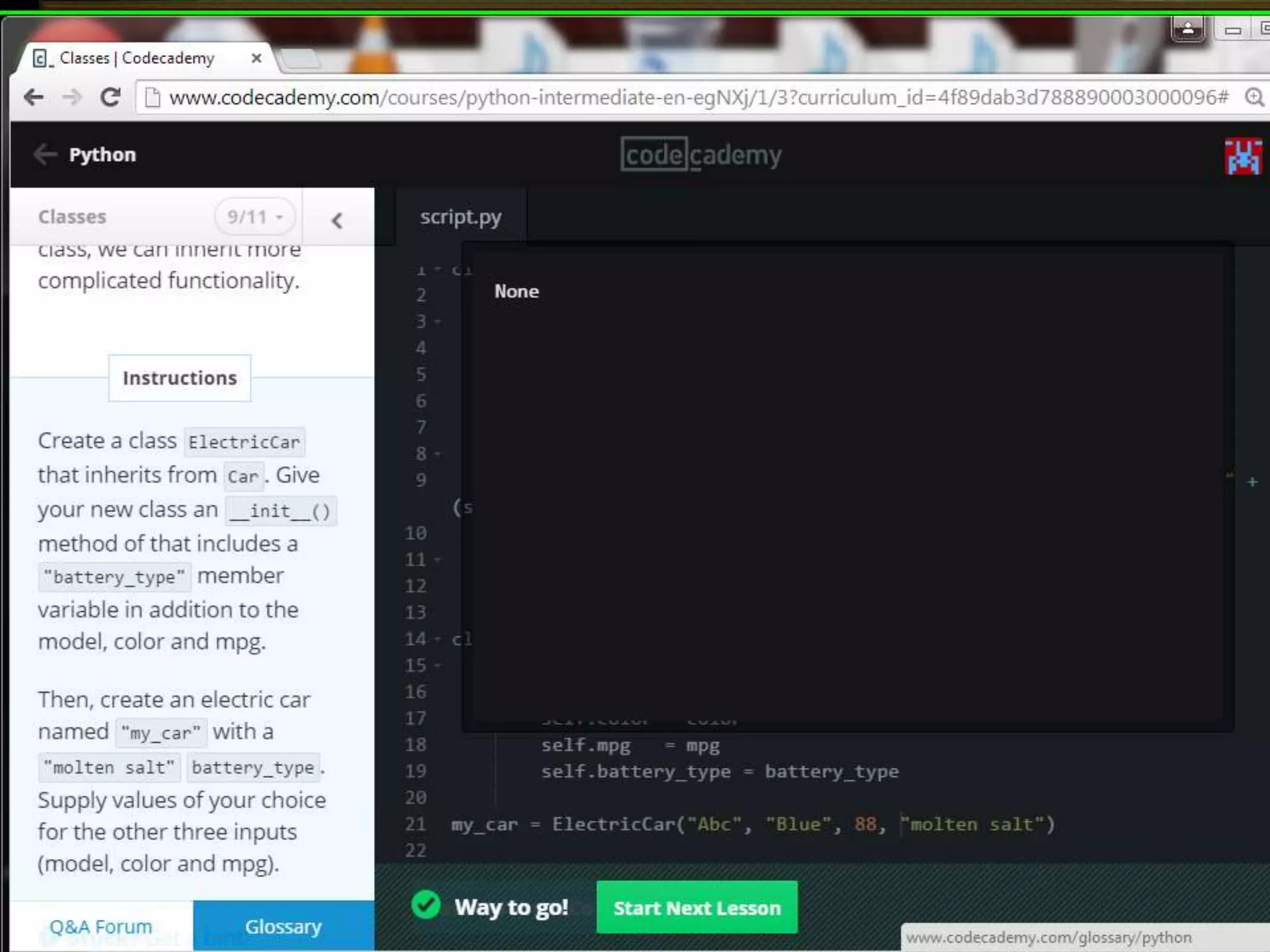Collapse the code fold at line 8
1270x952 pixels.
point(438,454)
